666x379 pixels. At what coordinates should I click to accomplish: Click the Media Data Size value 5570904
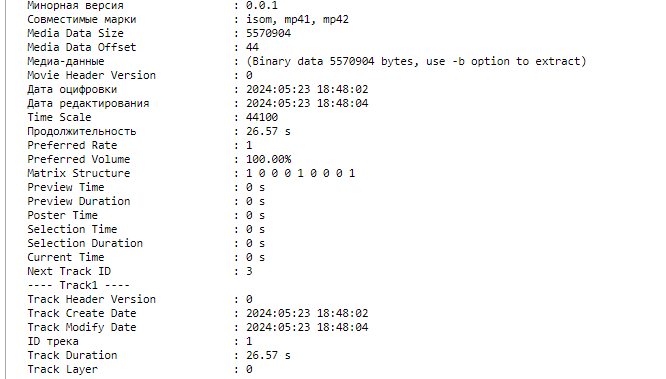[268, 33]
